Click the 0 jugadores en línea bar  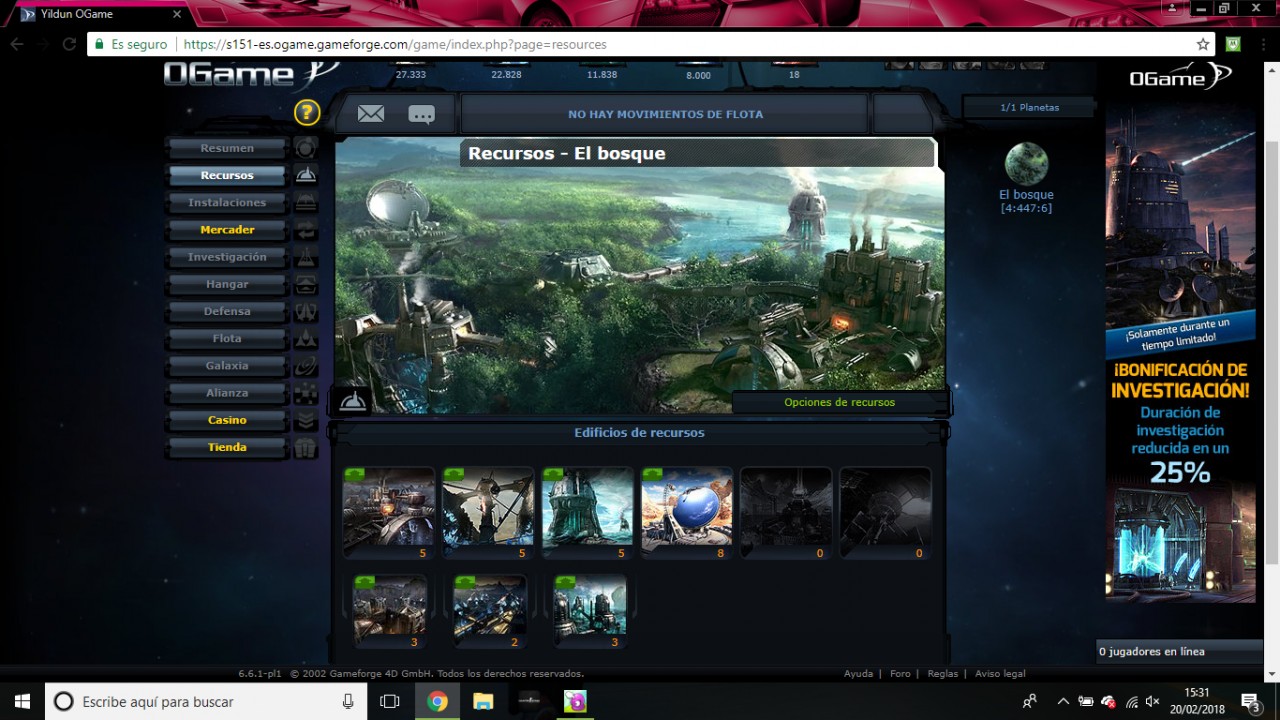tap(1180, 652)
